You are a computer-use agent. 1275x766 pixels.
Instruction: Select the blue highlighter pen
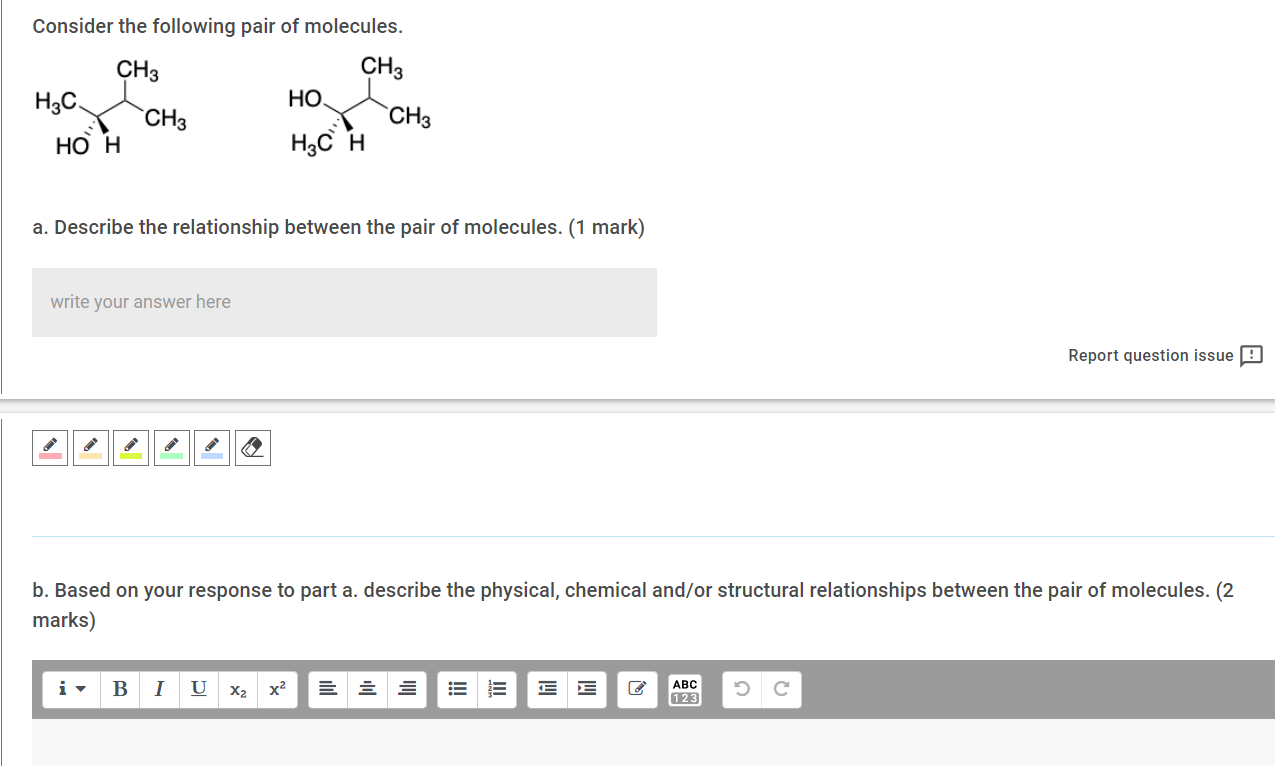[212, 447]
